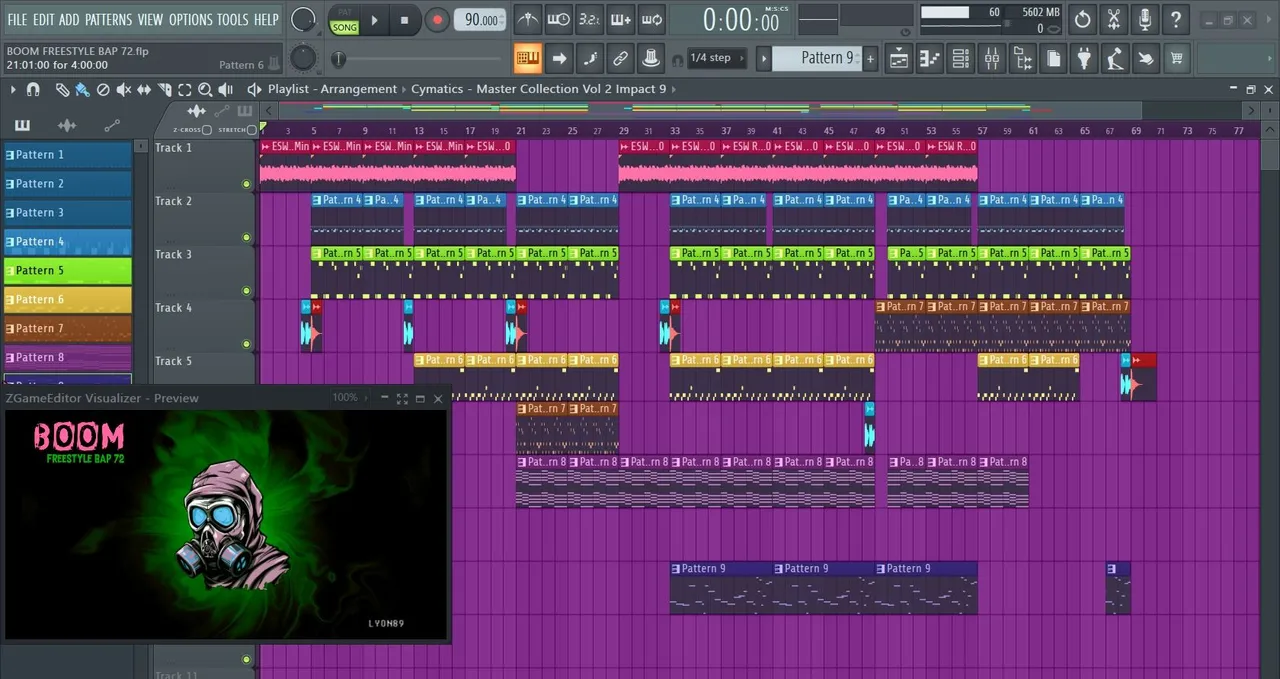Mute Track 2 with its green dot
Image resolution: width=1280 pixels, height=679 pixels.
[246, 237]
